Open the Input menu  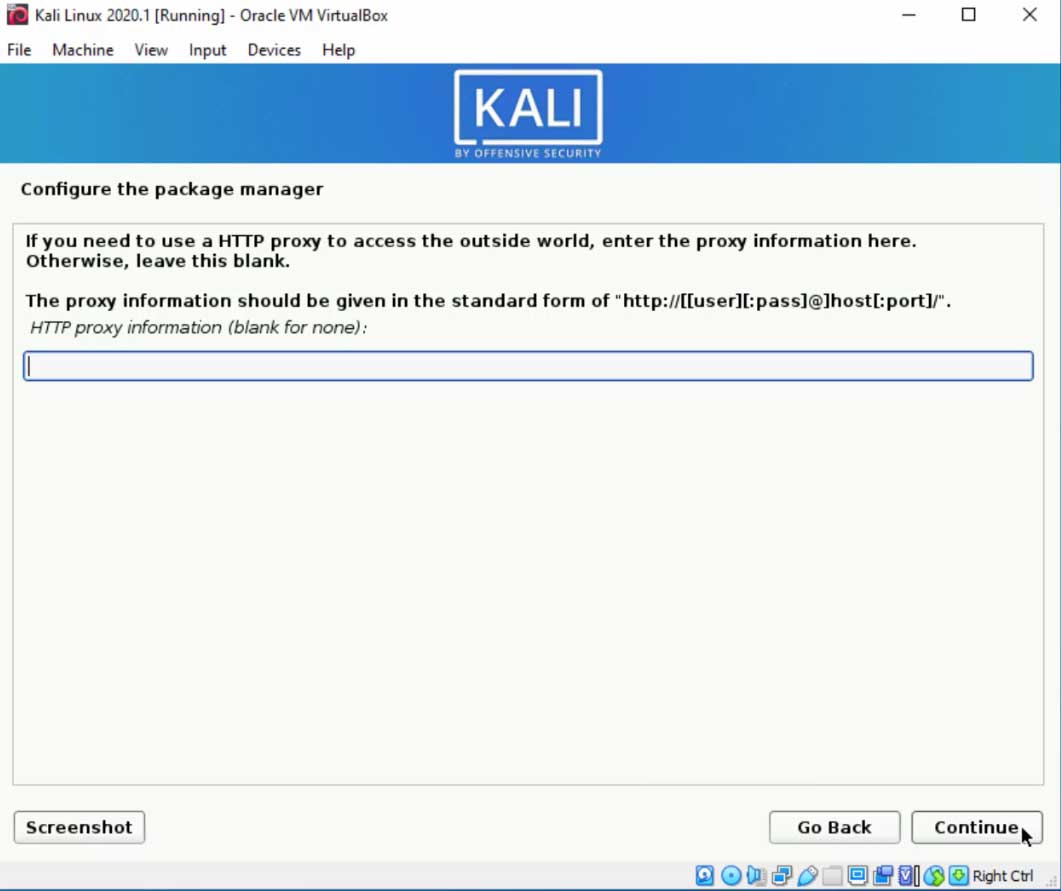coord(207,50)
